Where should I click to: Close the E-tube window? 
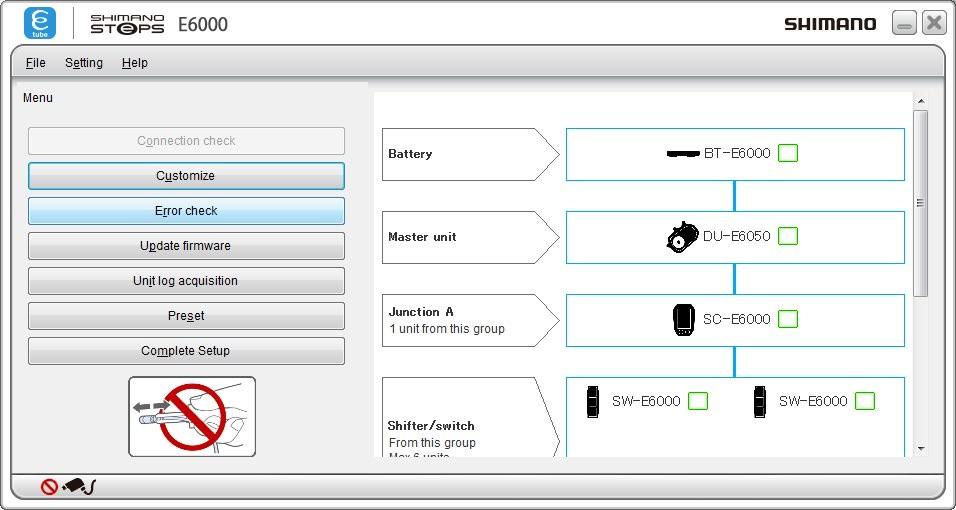[934, 23]
